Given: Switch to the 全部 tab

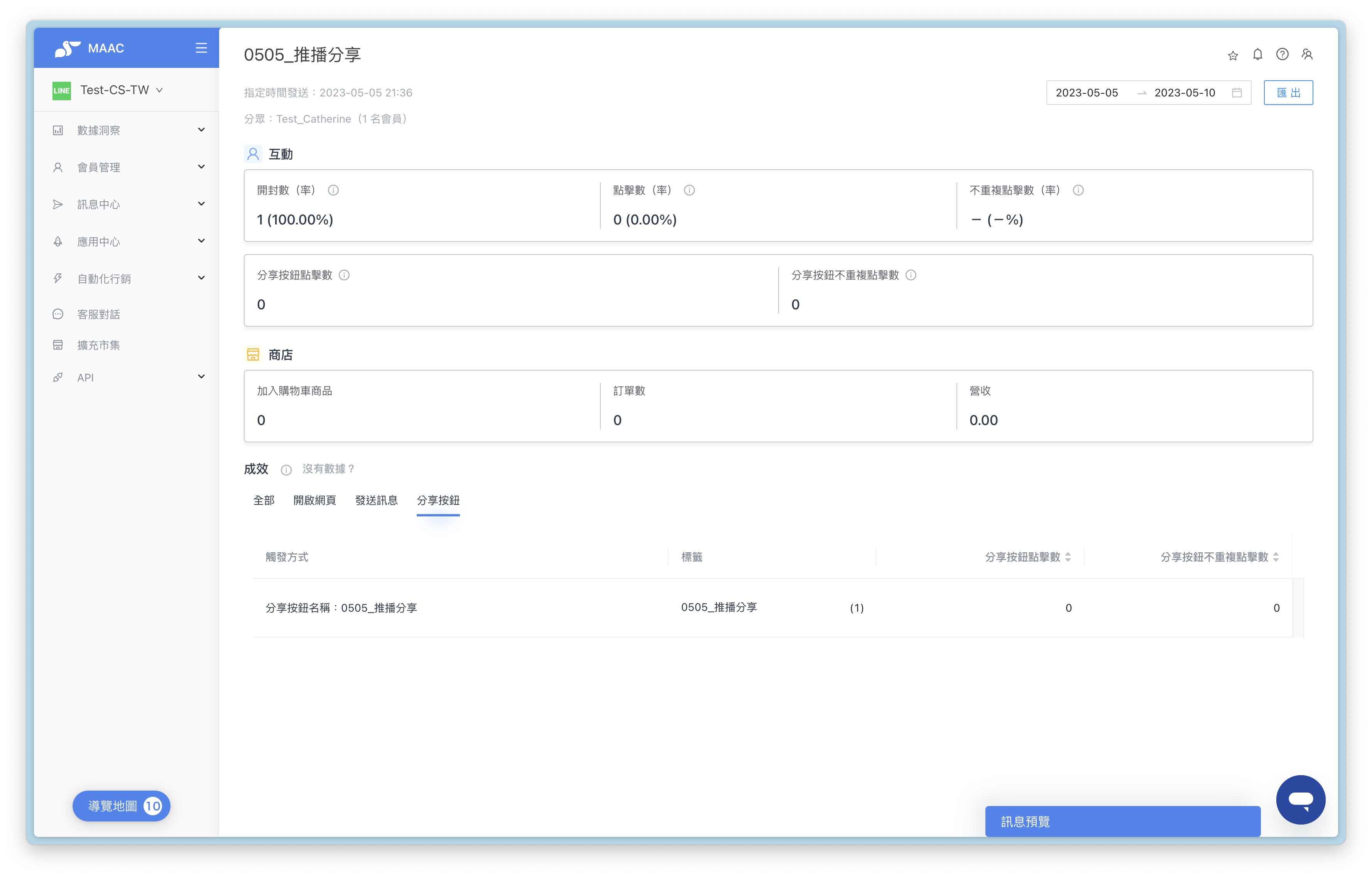Looking at the screenshot, I should pos(264,501).
